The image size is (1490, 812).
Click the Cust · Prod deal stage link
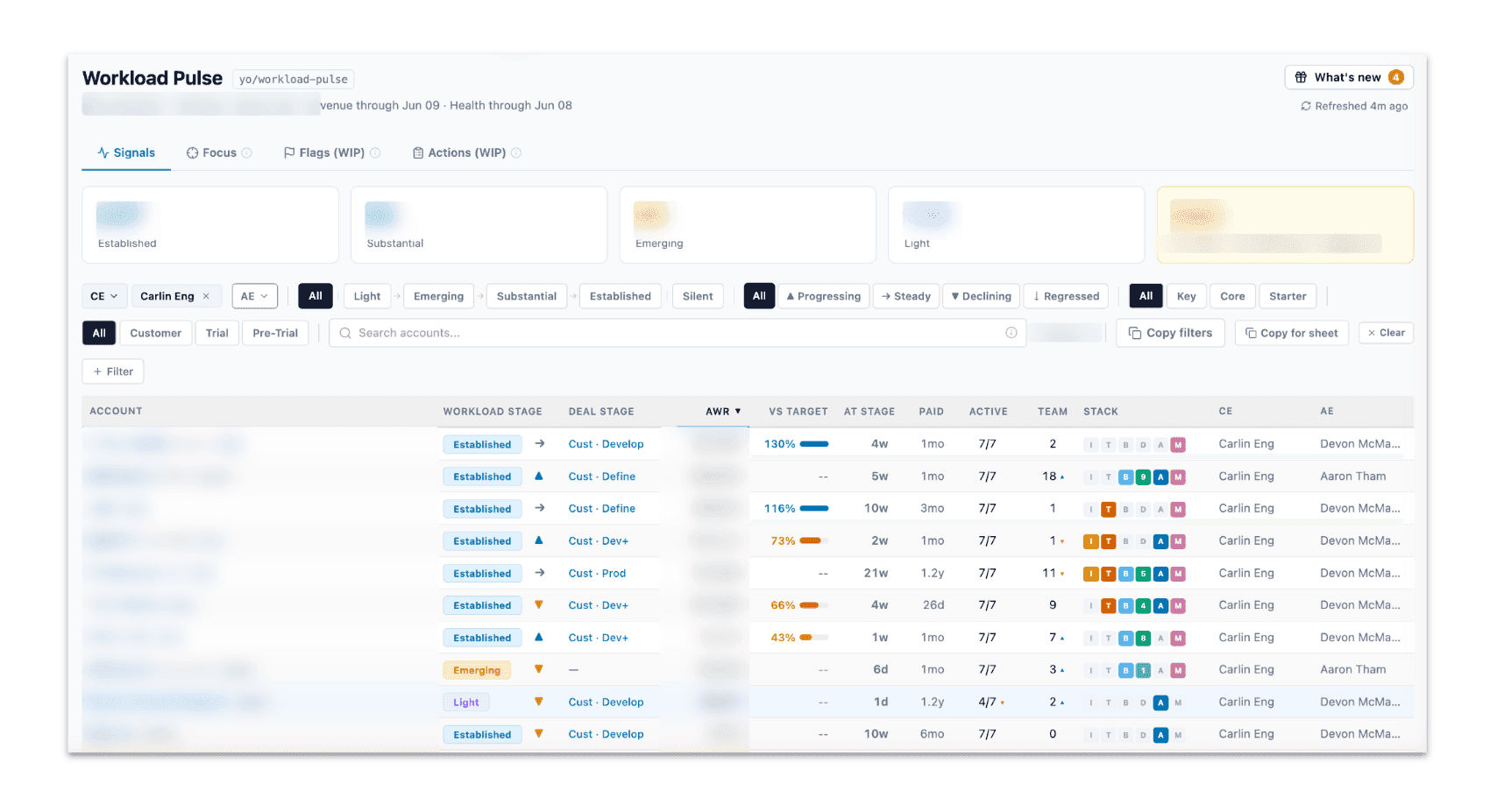pyautogui.click(x=597, y=574)
